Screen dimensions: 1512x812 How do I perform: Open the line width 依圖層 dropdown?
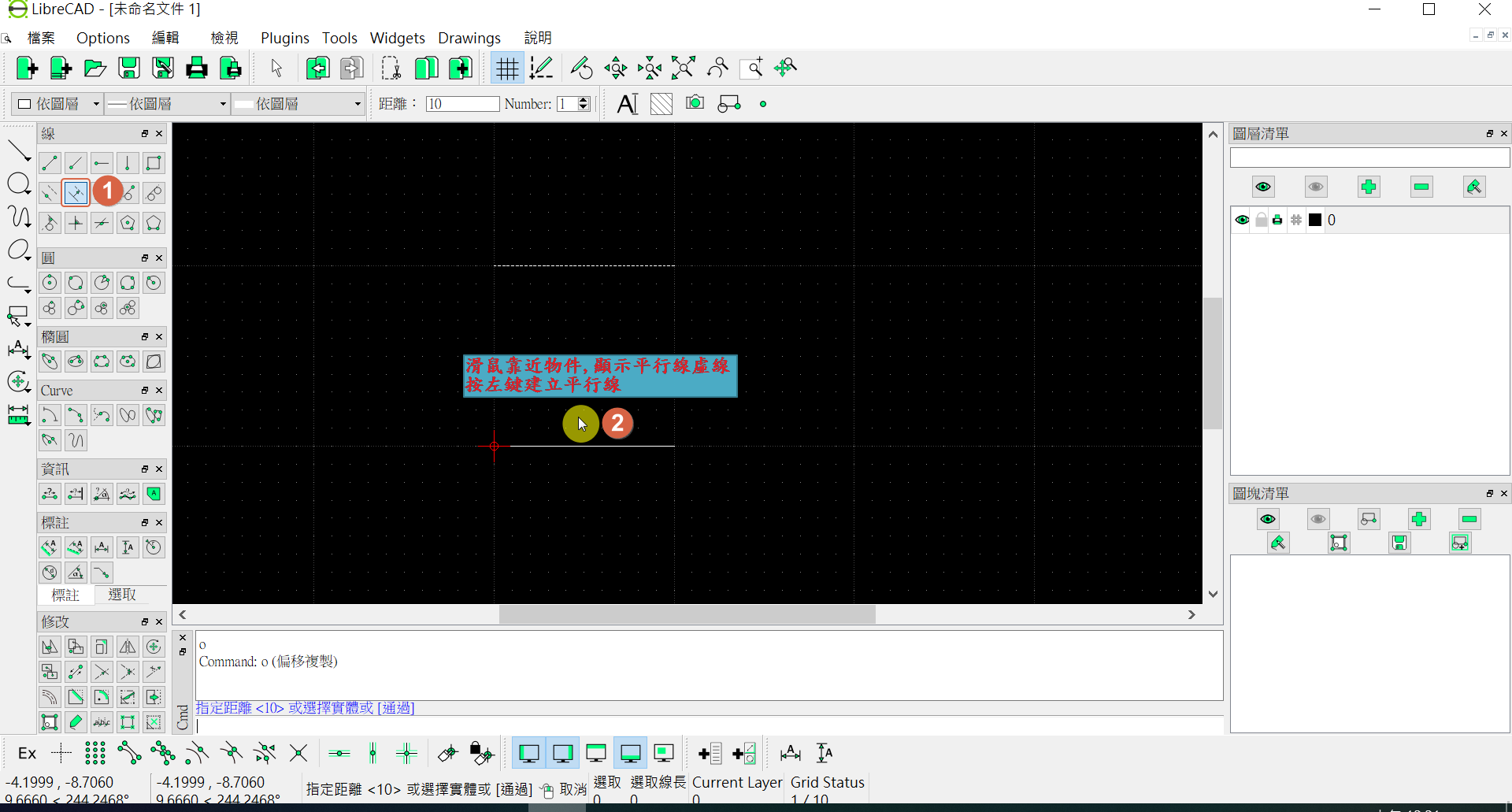pos(167,104)
